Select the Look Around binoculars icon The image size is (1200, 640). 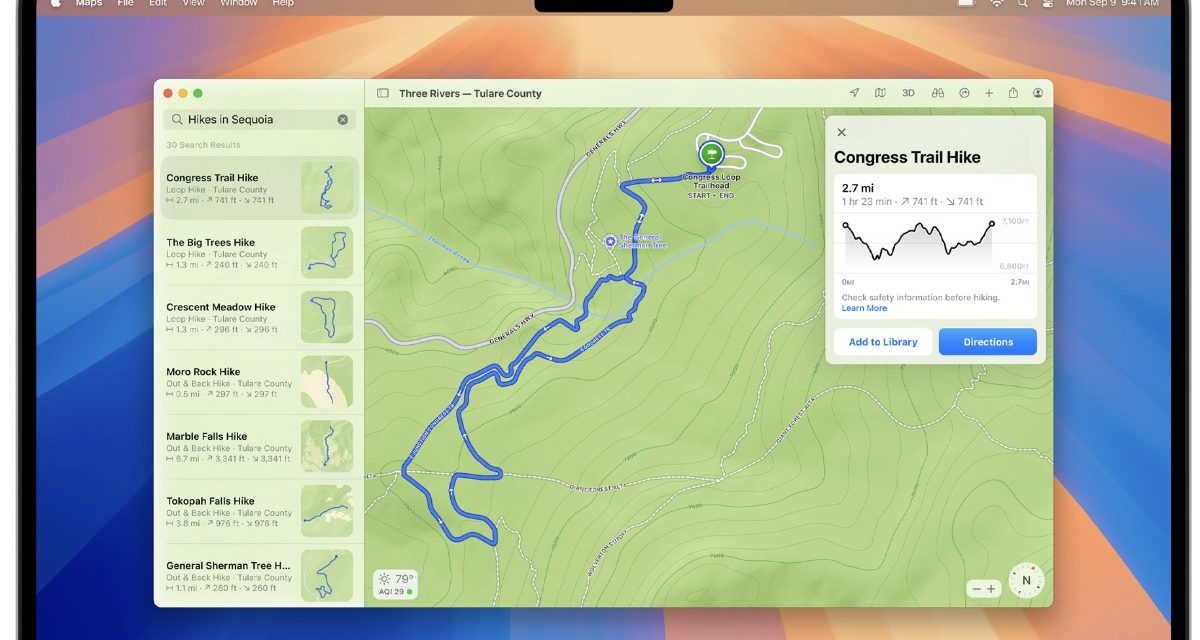coord(936,92)
